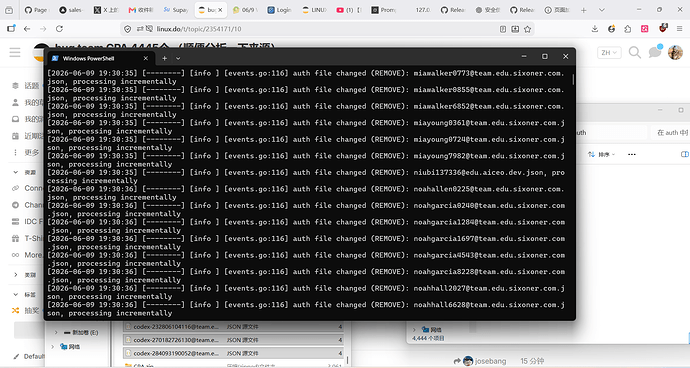Toggle reader view icon in address bar

point(503,29)
